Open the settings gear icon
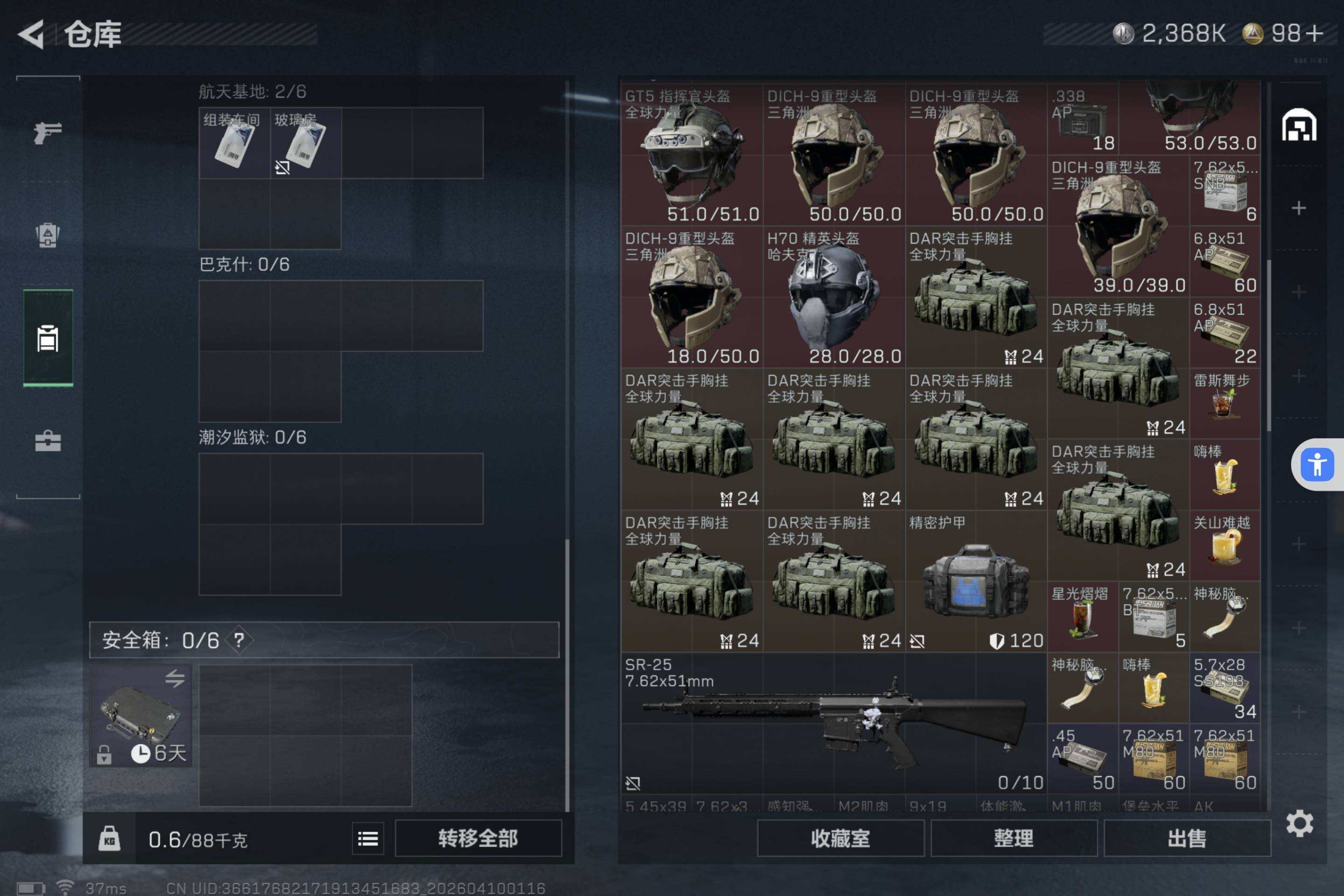The image size is (1344, 896). coord(1299,823)
